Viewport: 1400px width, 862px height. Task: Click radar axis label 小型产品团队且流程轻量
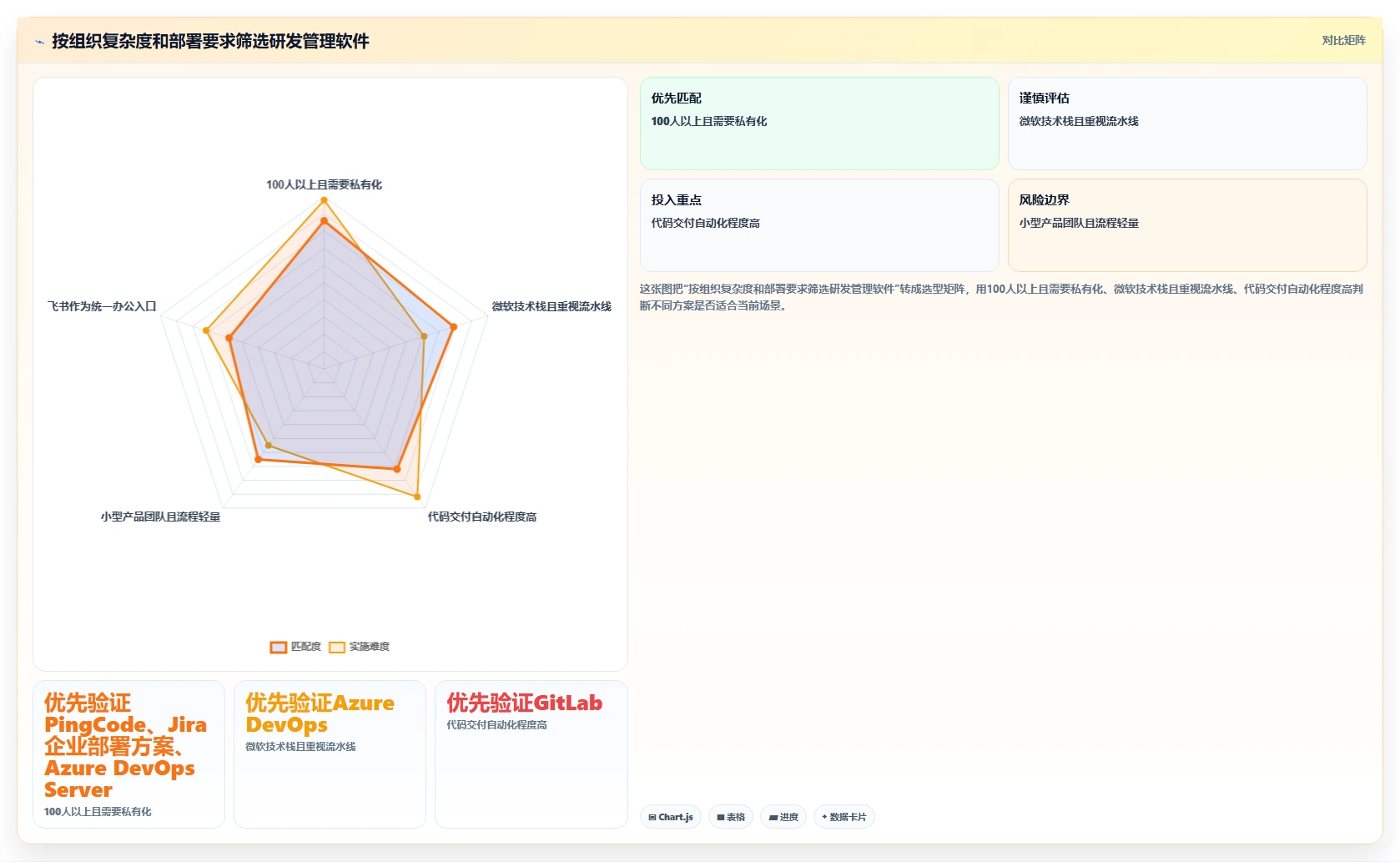160,517
